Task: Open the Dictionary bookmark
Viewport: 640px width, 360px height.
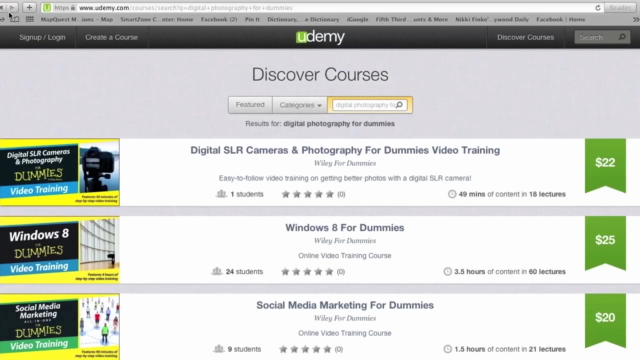Action: [x=303, y=19]
